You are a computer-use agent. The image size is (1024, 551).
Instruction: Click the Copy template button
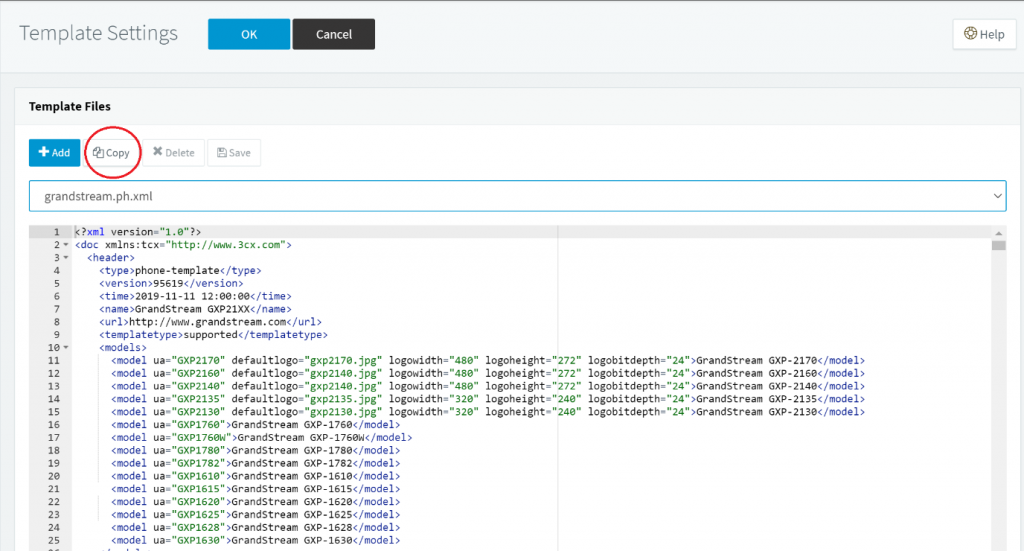(112, 153)
